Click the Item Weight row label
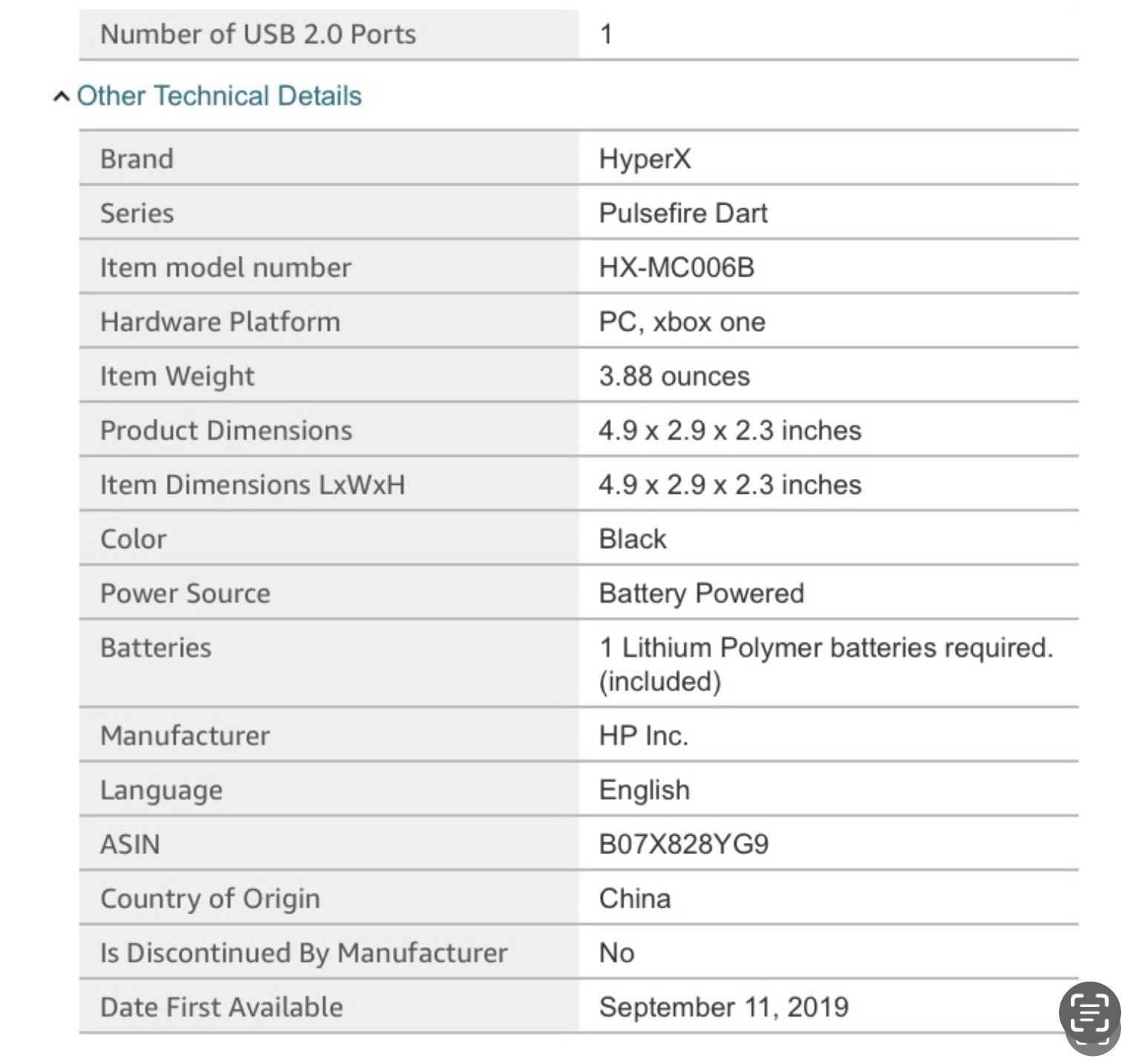The width and height of the screenshot is (1139, 1064). 176,376
